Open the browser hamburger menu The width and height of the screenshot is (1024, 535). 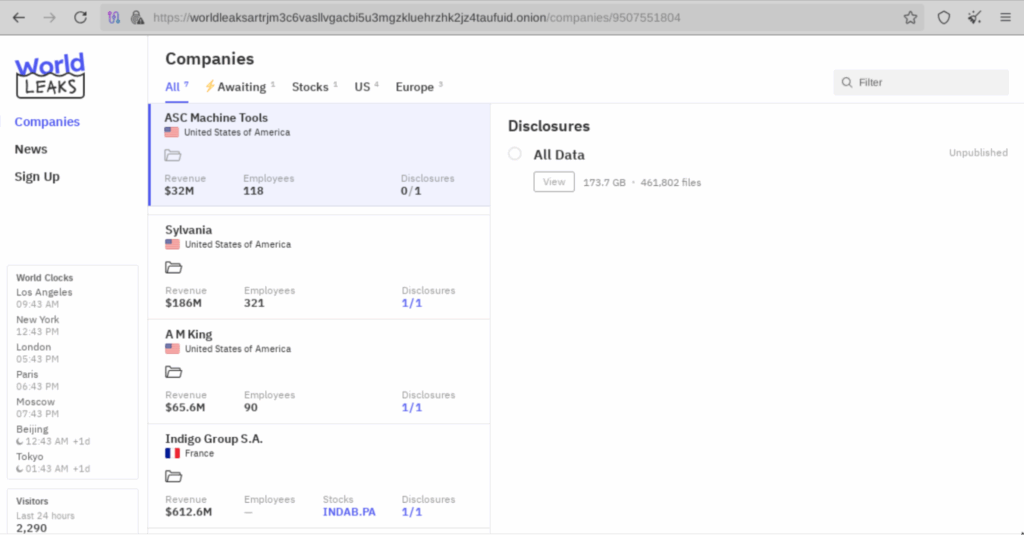click(1005, 18)
